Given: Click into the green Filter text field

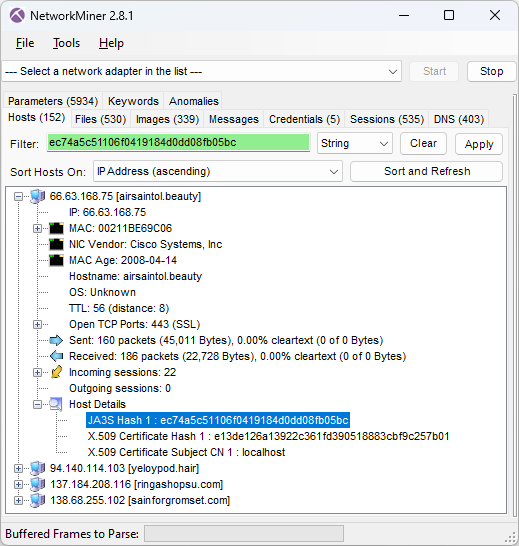Looking at the screenshot, I should [x=178, y=142].
